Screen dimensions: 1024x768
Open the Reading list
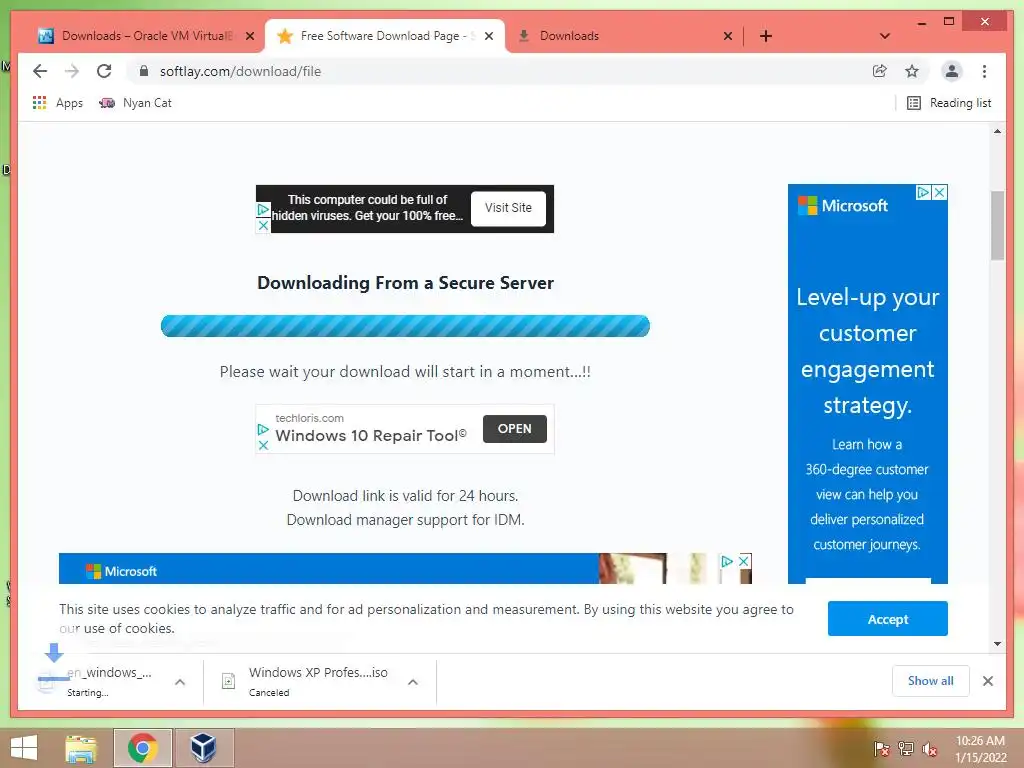tap(950, 103)
